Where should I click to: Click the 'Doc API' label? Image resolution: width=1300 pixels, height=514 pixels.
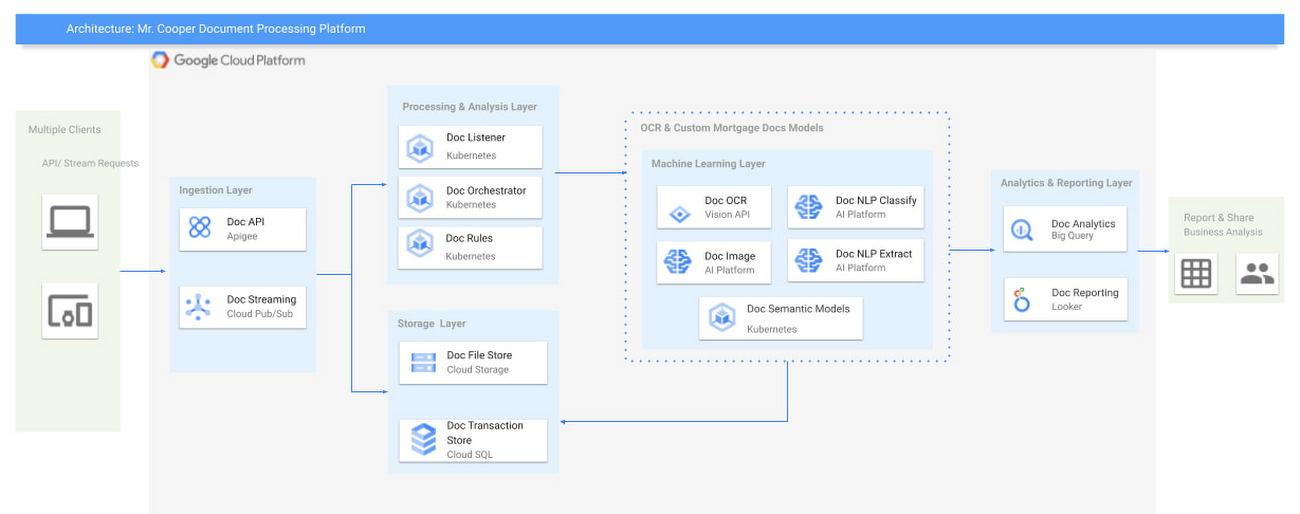(x=246, y=221)
